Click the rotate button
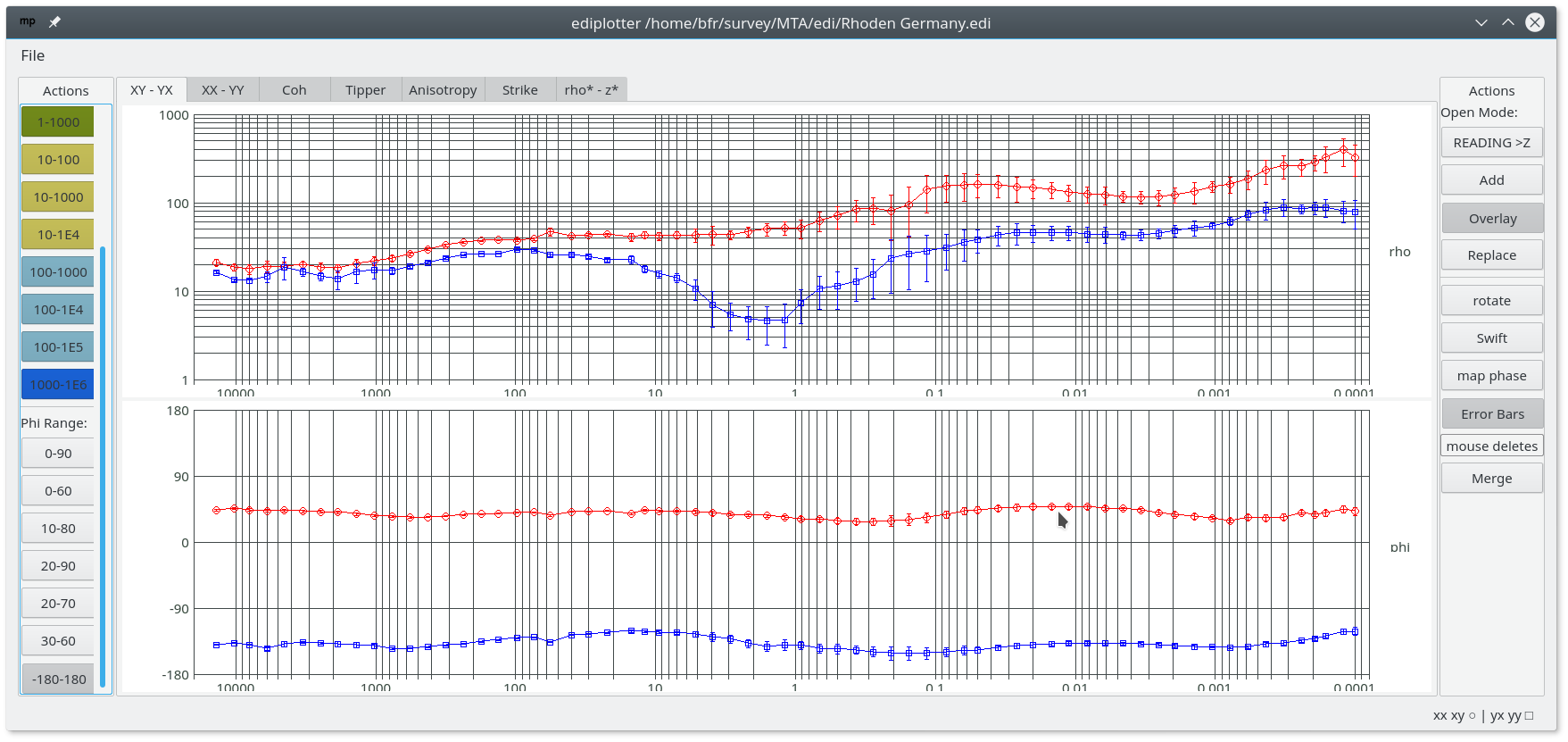The width and height of the screenshot is (1568, 742). tap(1491, 301)
